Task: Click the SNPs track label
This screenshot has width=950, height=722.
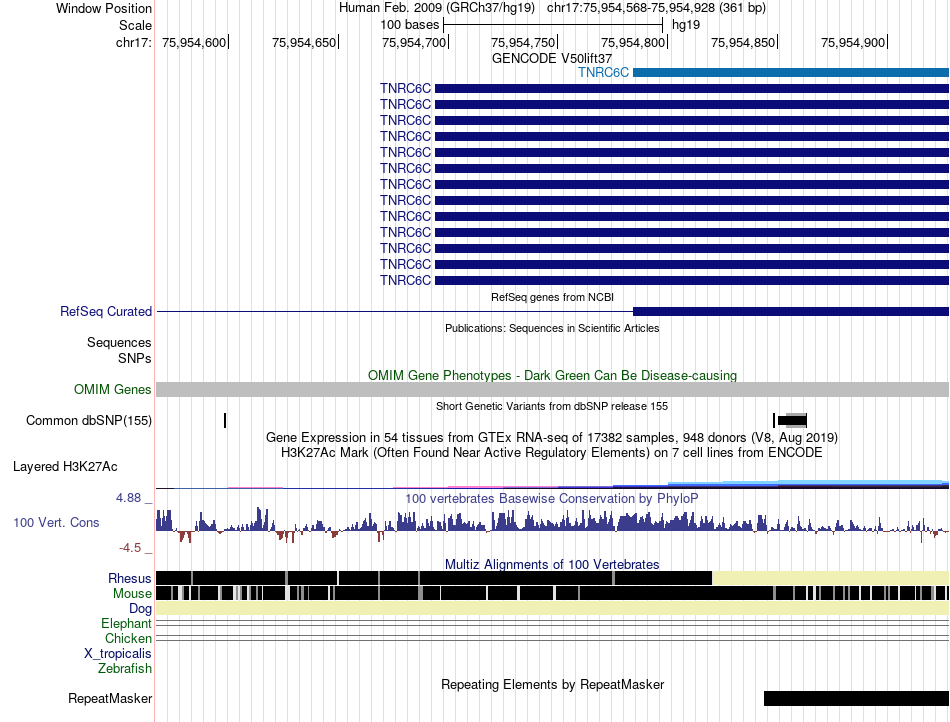Action: (135, 359)
